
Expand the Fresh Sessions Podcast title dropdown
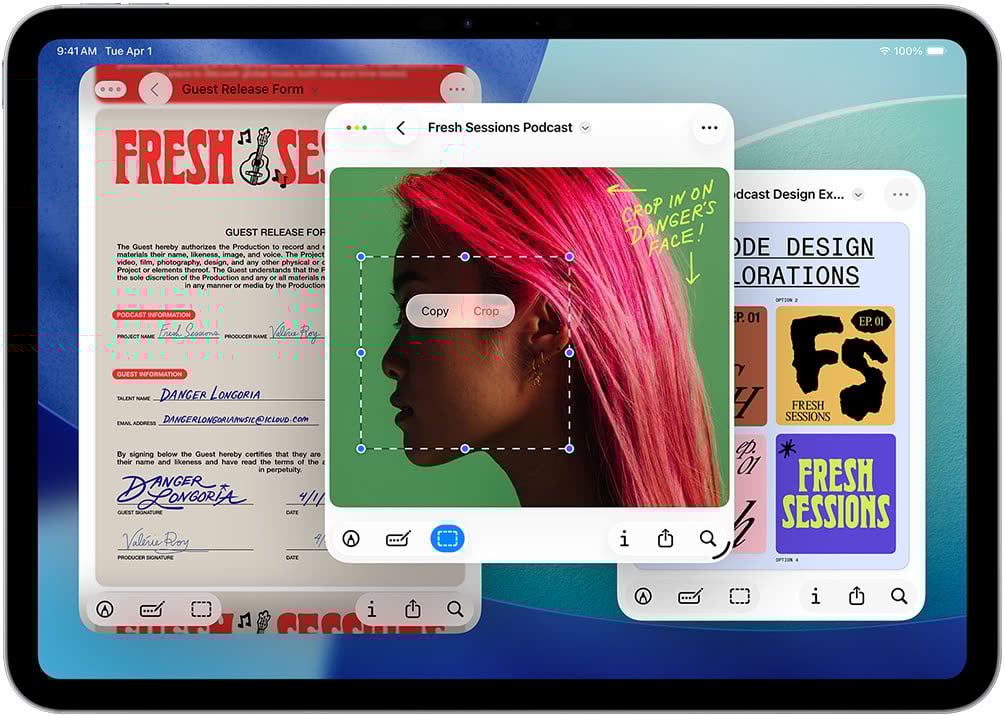[x=585, y=128]
